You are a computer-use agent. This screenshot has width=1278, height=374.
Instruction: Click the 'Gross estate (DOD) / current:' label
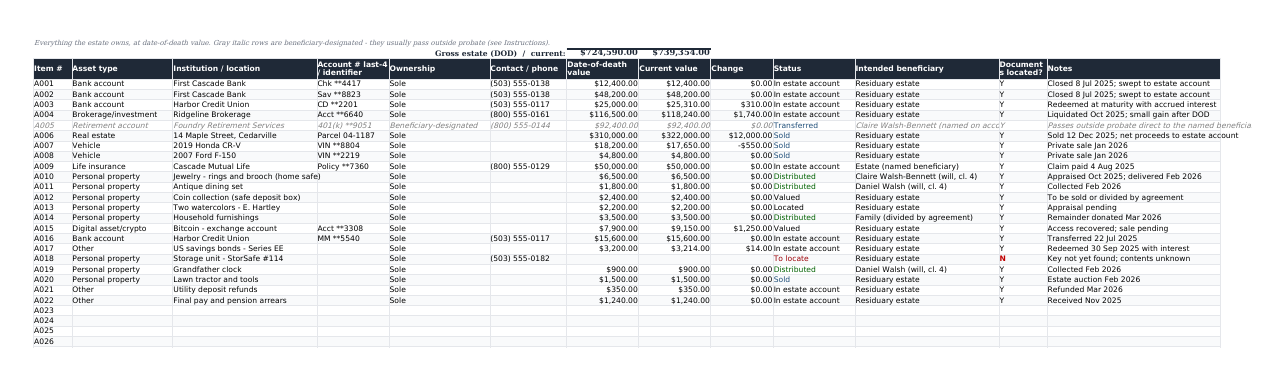(500, 53)
